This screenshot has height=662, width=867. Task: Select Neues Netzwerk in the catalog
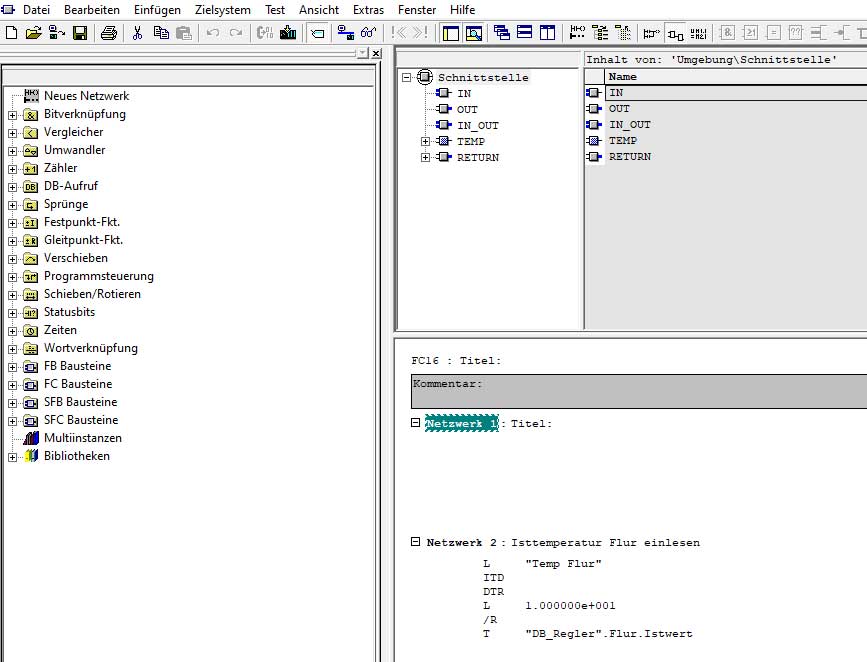(x=86, y=96)
